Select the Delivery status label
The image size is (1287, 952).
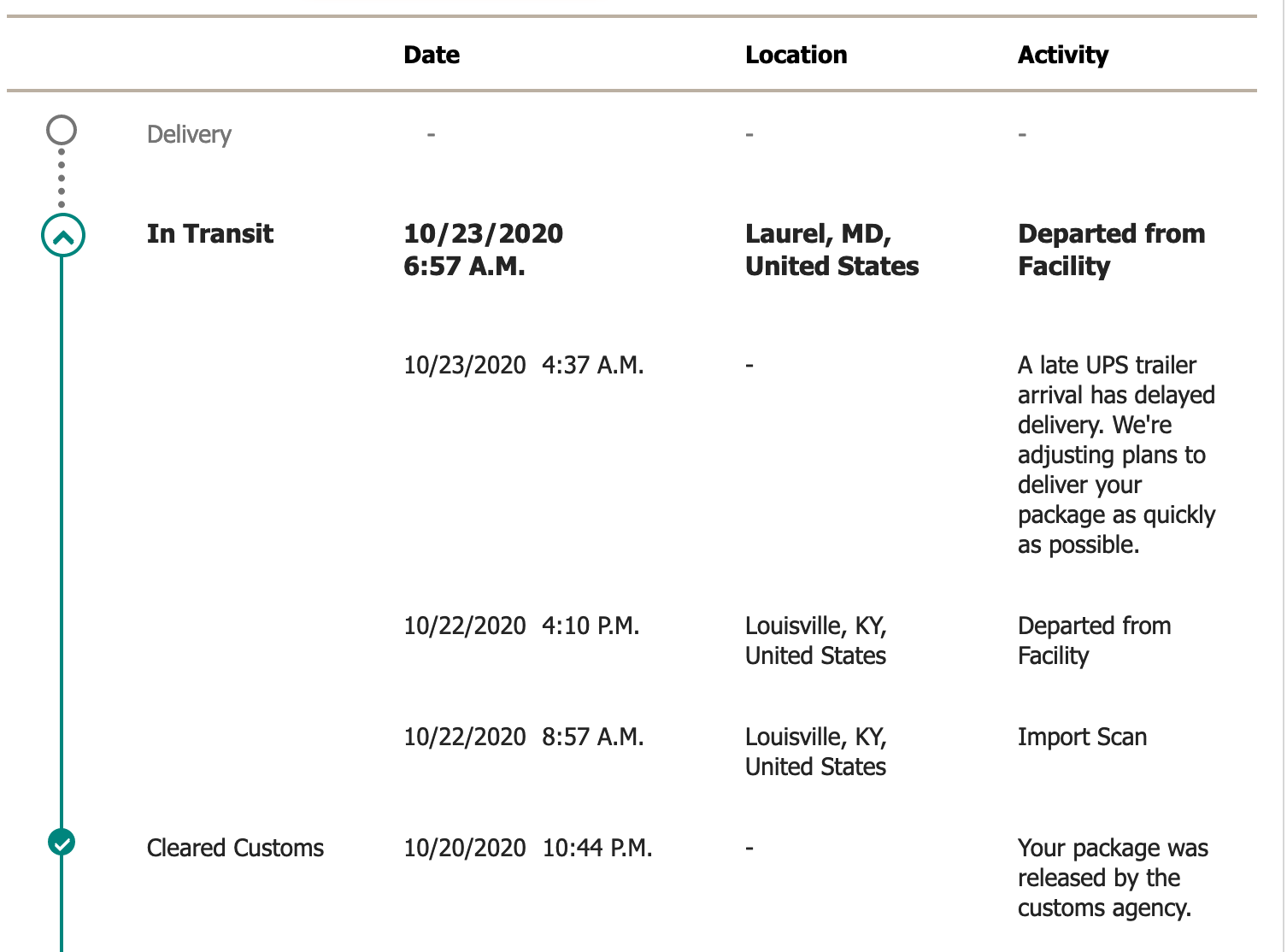click(189, 134)
